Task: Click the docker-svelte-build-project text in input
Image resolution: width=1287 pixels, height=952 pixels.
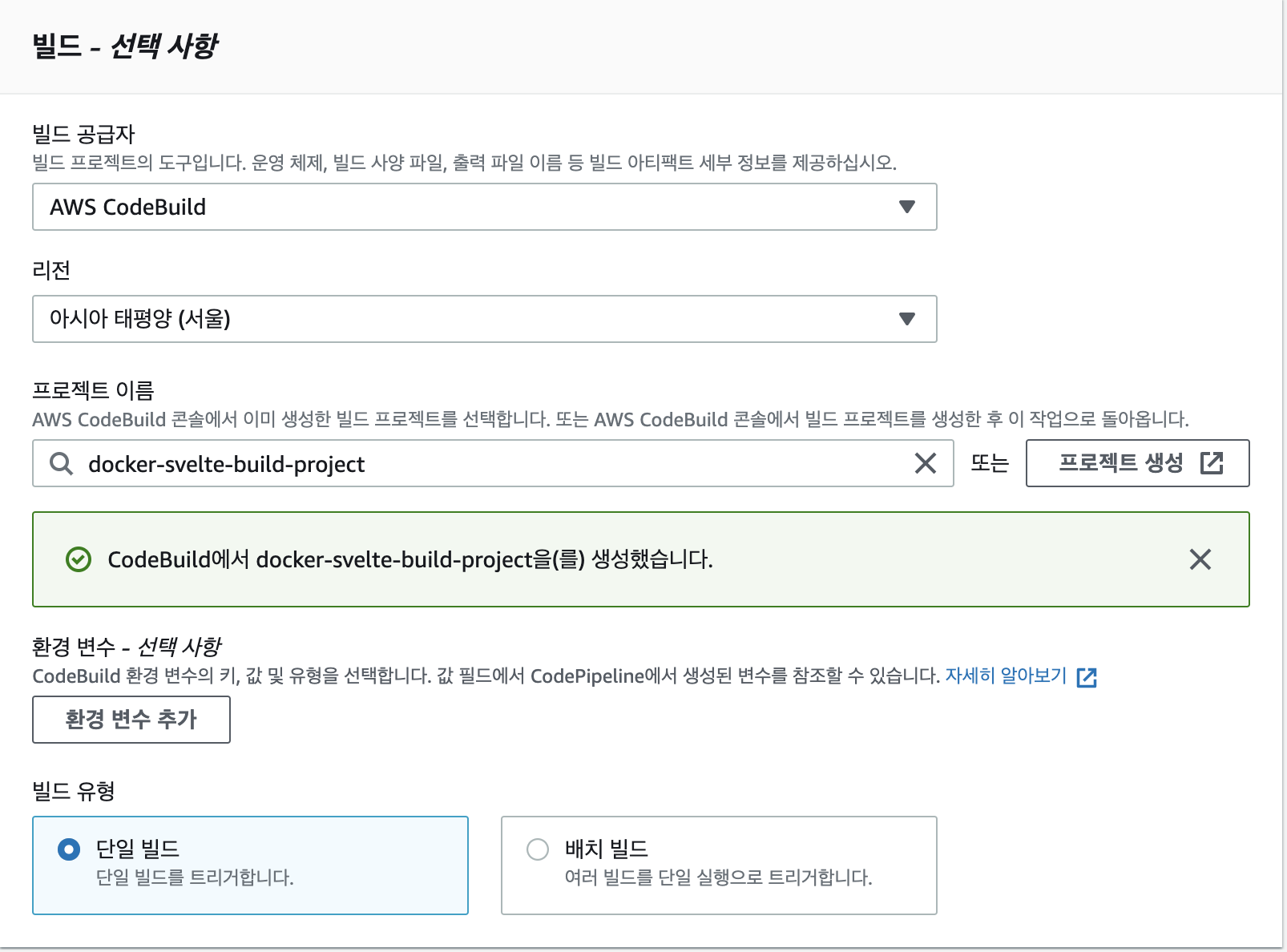Action: [227, 464]
